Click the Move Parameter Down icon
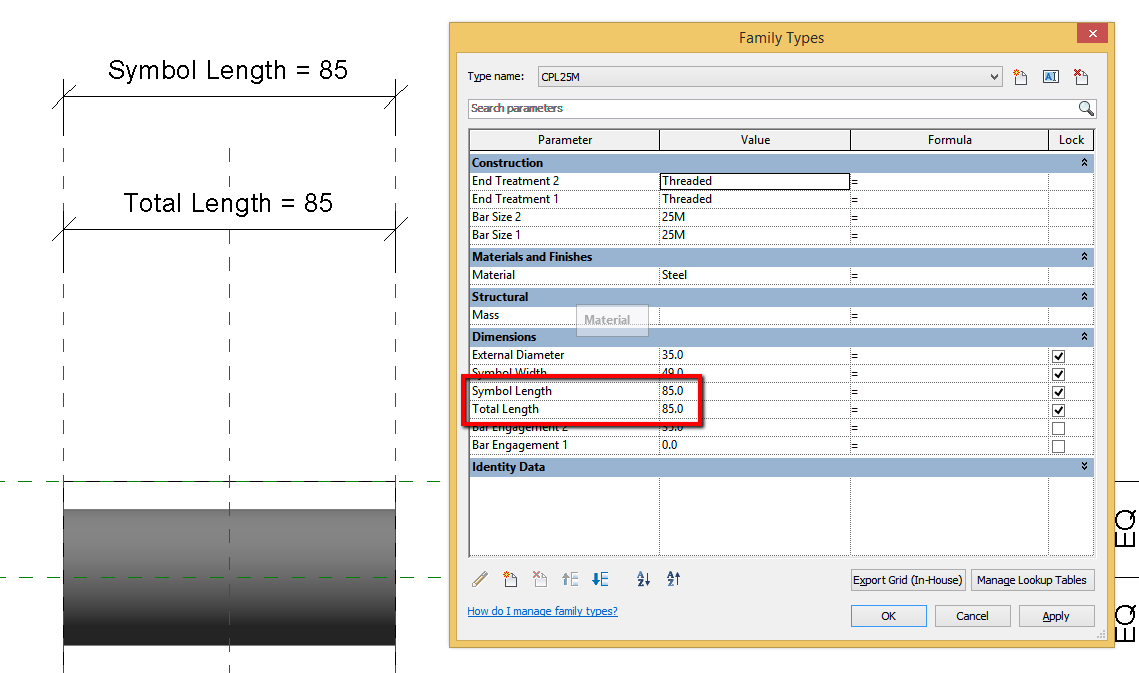1139x673 pixels. click(x=598, y=579)
